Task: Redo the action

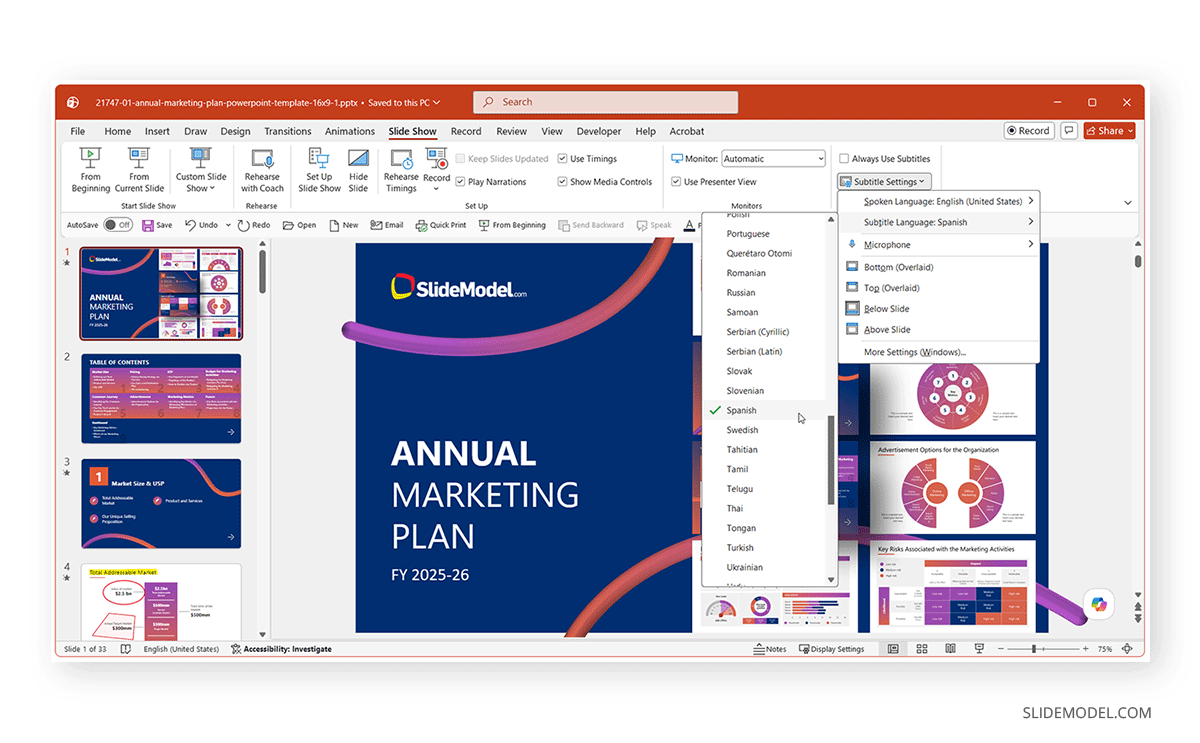Action: coord(254,225)
